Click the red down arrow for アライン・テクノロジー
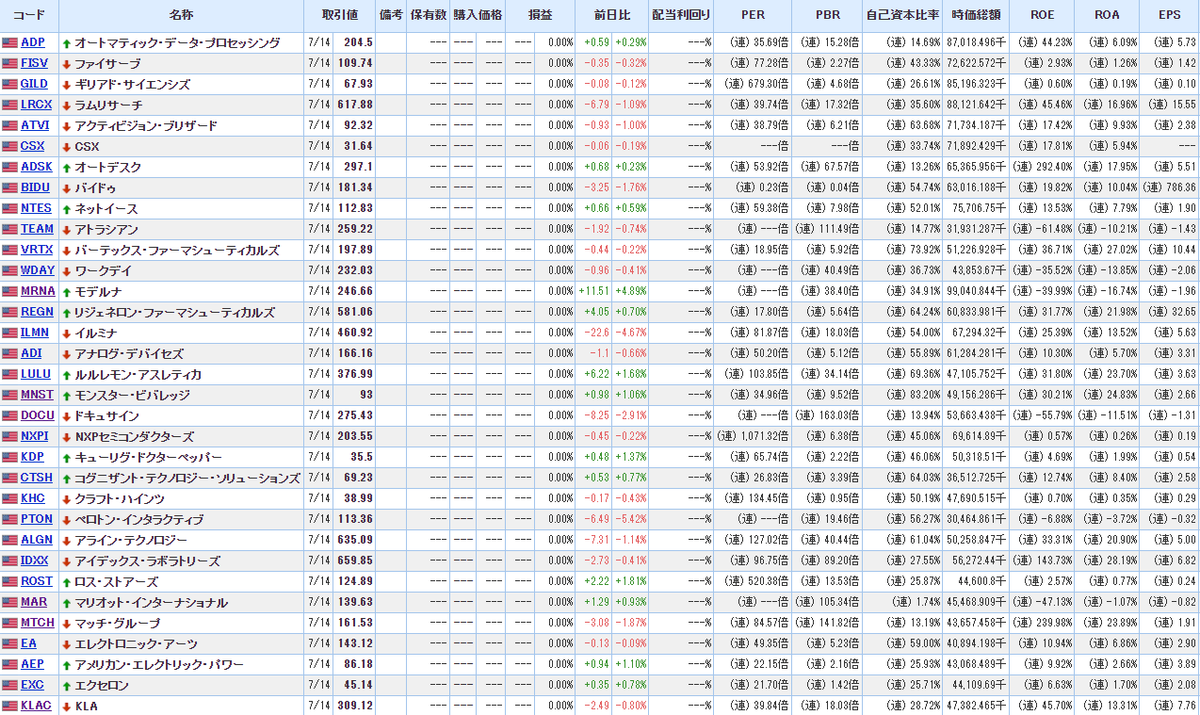 66,540
